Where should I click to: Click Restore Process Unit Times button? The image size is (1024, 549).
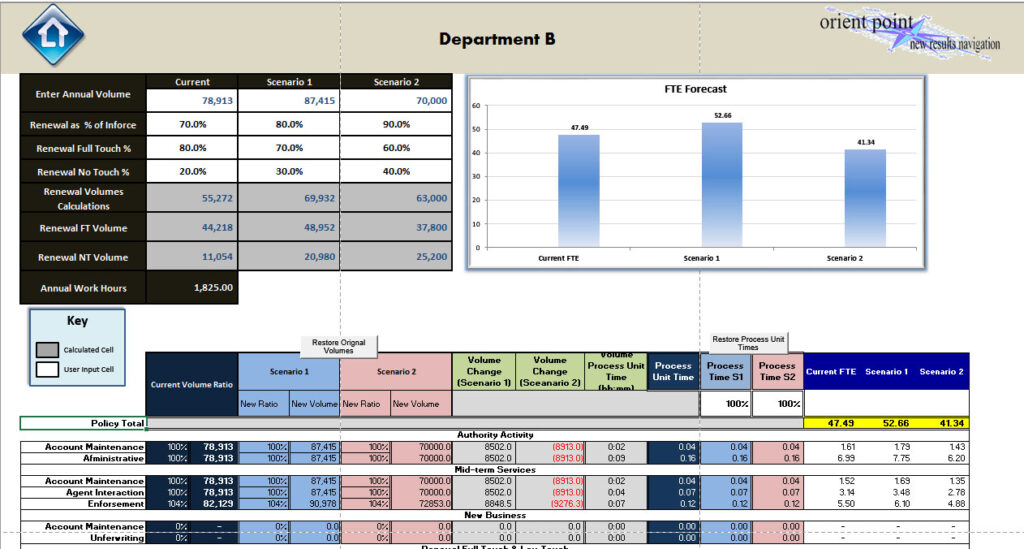pos(748,343)
